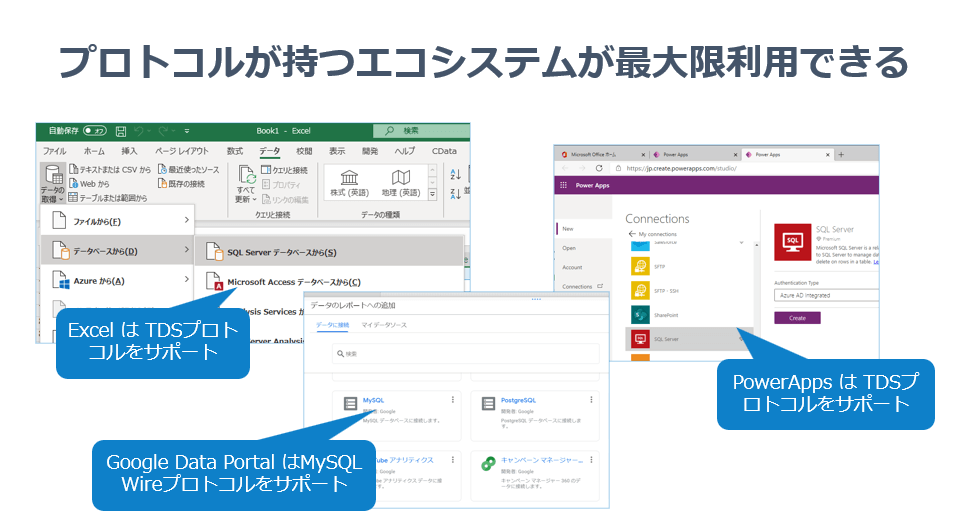The width and height of the screenshot is (970, 518).
Task: Choose SQL Server データベースから(S)
Action: pyautogui.click(x=330, y=252)
